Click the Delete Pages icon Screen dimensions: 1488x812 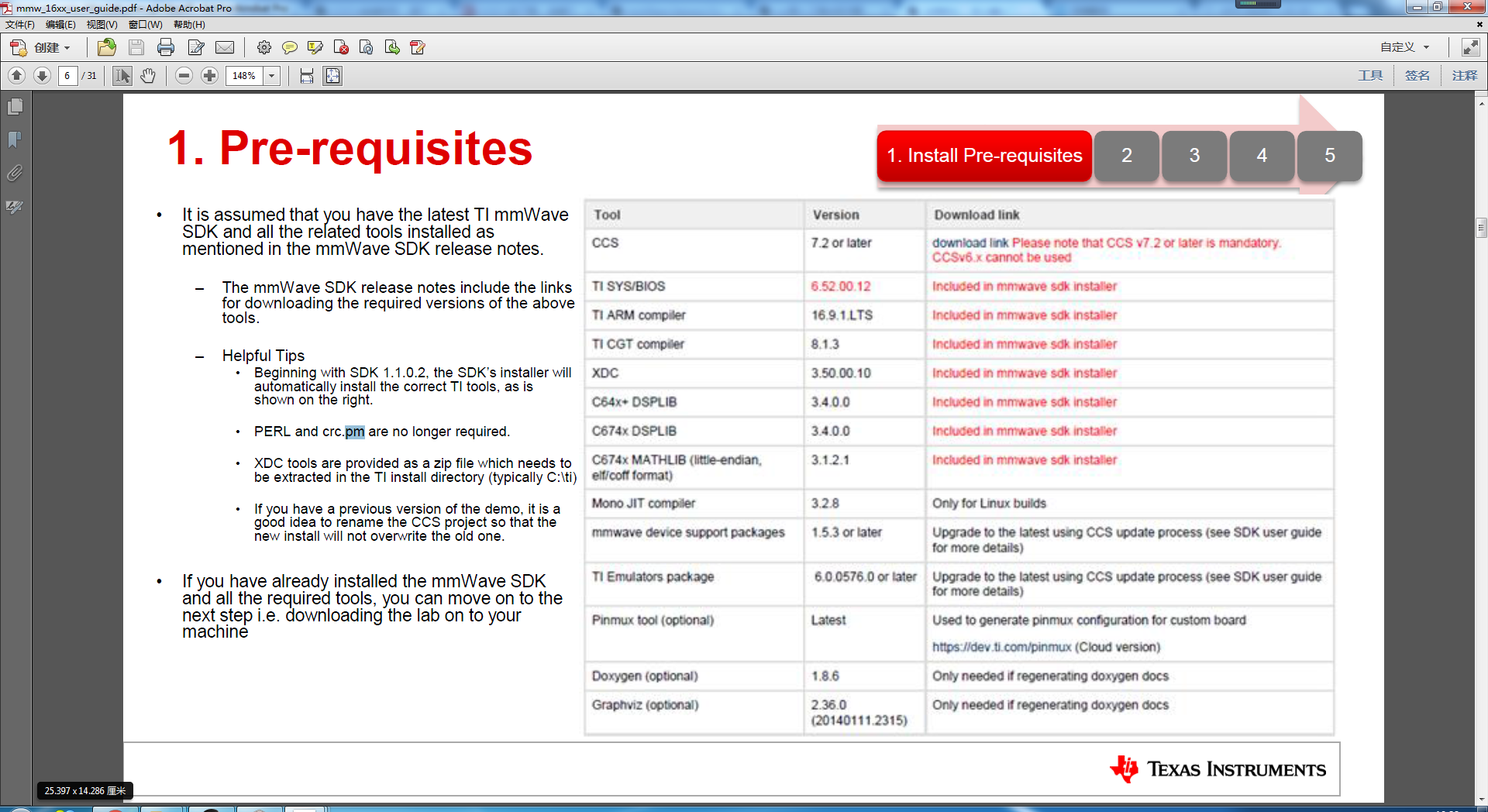coord(341,47)
